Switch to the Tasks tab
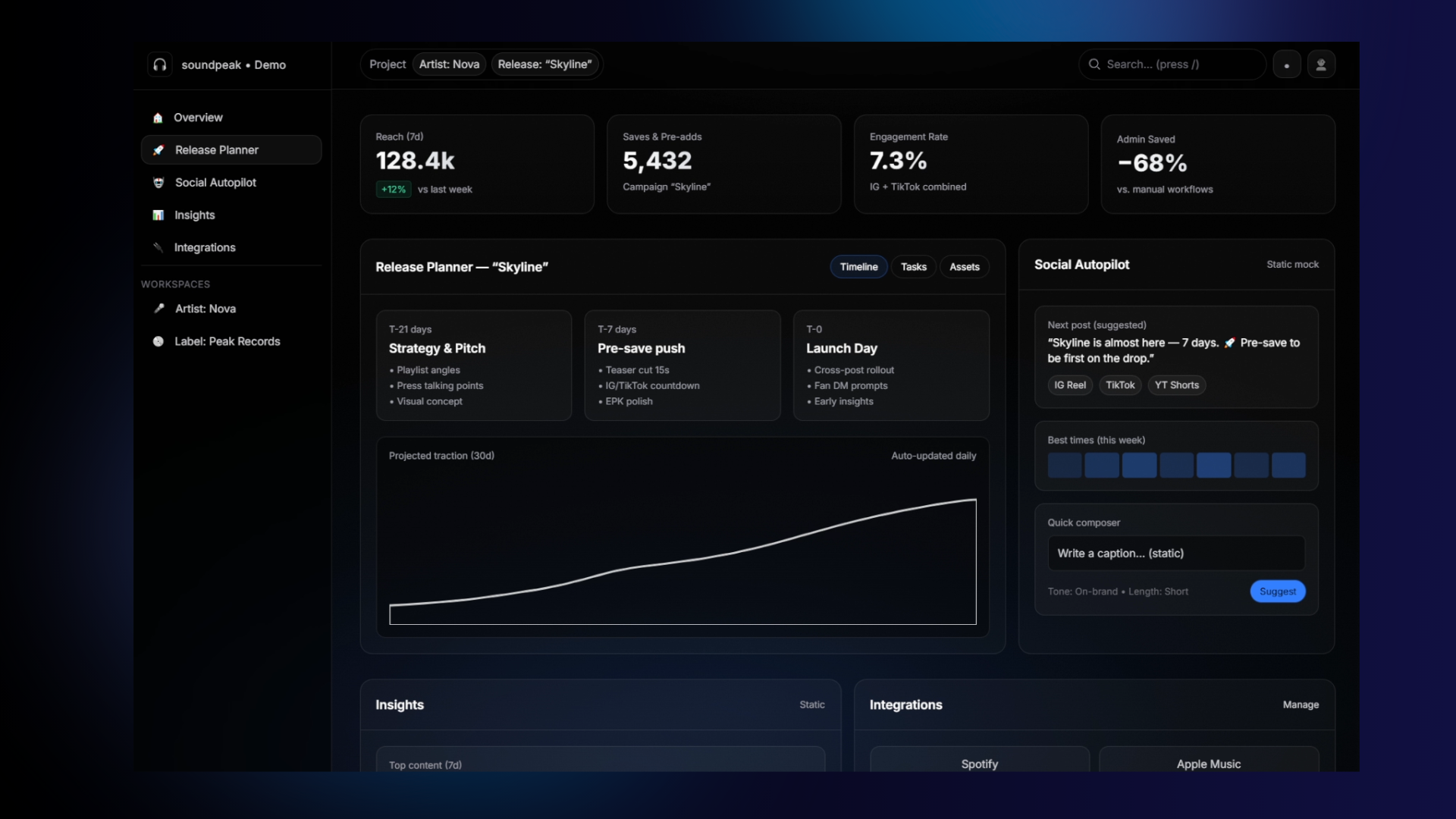Image resolution: width=1456 pixels, height=819 pixels. pos(913,267)
